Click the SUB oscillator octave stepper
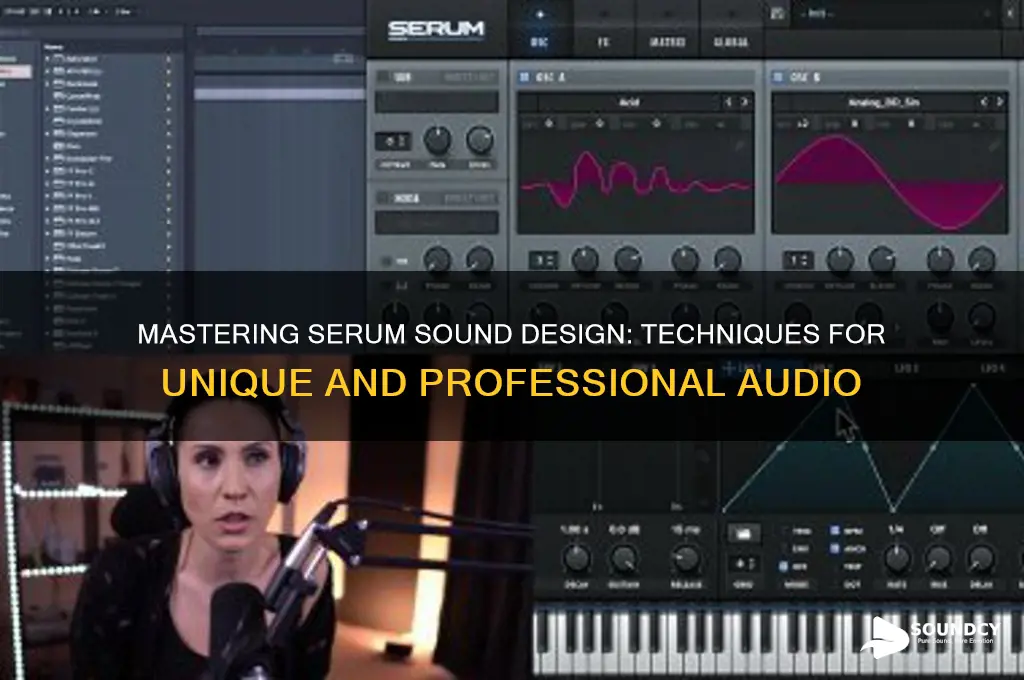Viewport: 1024px width, 680px height. click(392, 141)
